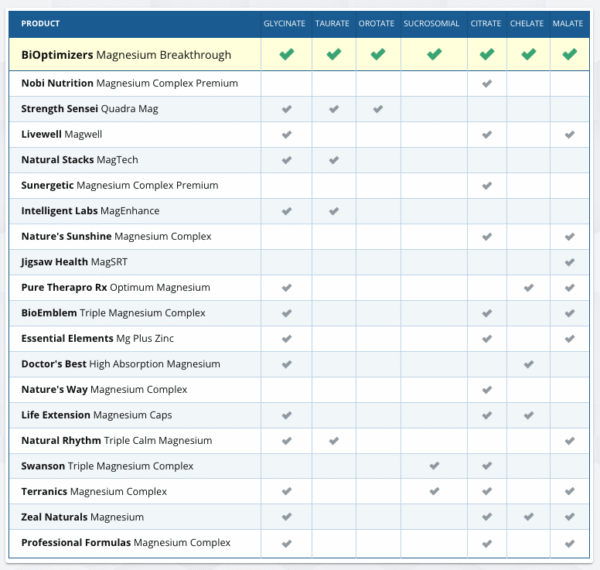The image size is (600, 570).
Task: Select Strength Sensei Quadra Mag name
Action: [90, 109]
